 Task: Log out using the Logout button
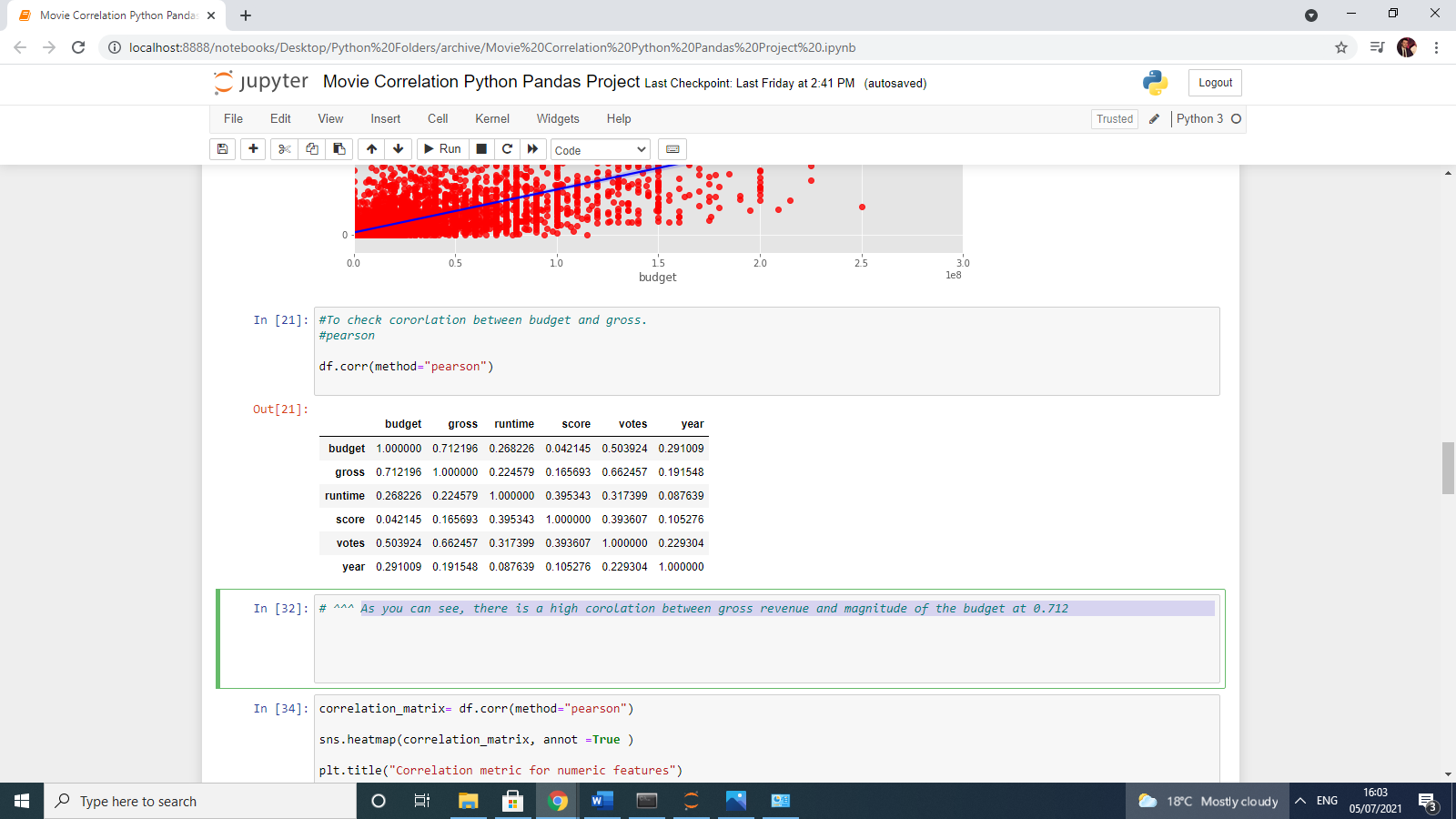[1215, 82]
